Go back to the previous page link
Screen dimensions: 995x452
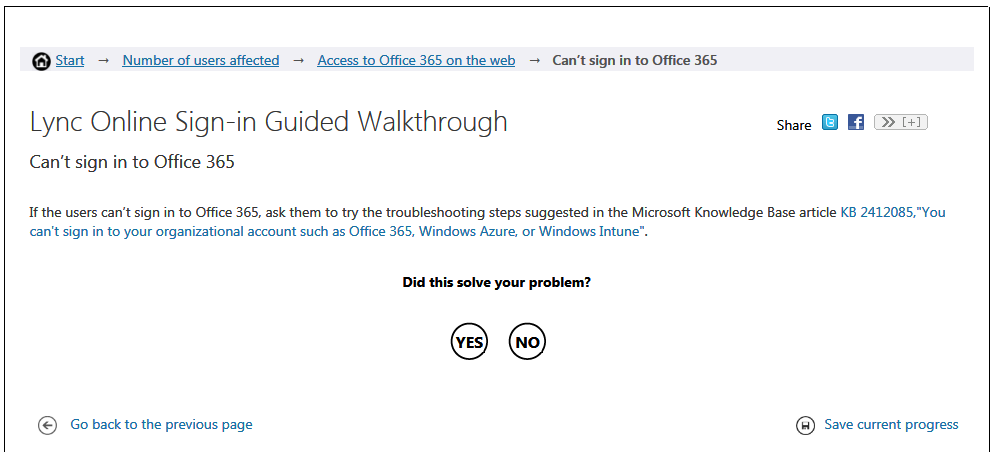point(161,425)
